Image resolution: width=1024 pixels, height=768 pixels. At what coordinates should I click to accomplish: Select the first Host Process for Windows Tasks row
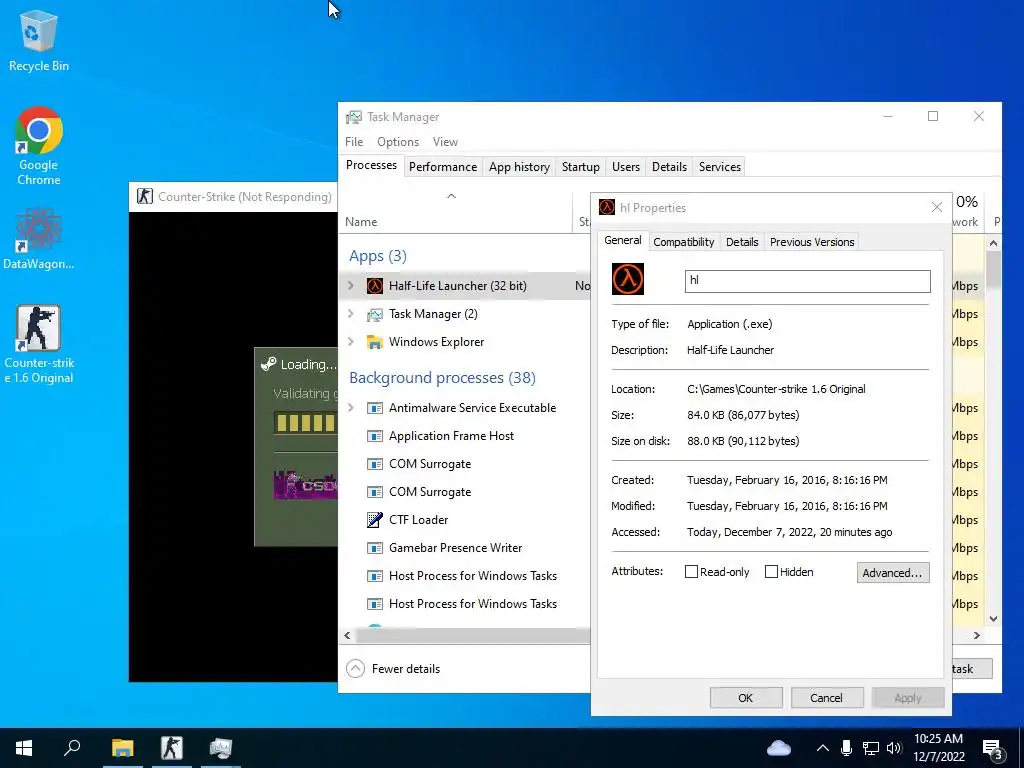(465, 575)
